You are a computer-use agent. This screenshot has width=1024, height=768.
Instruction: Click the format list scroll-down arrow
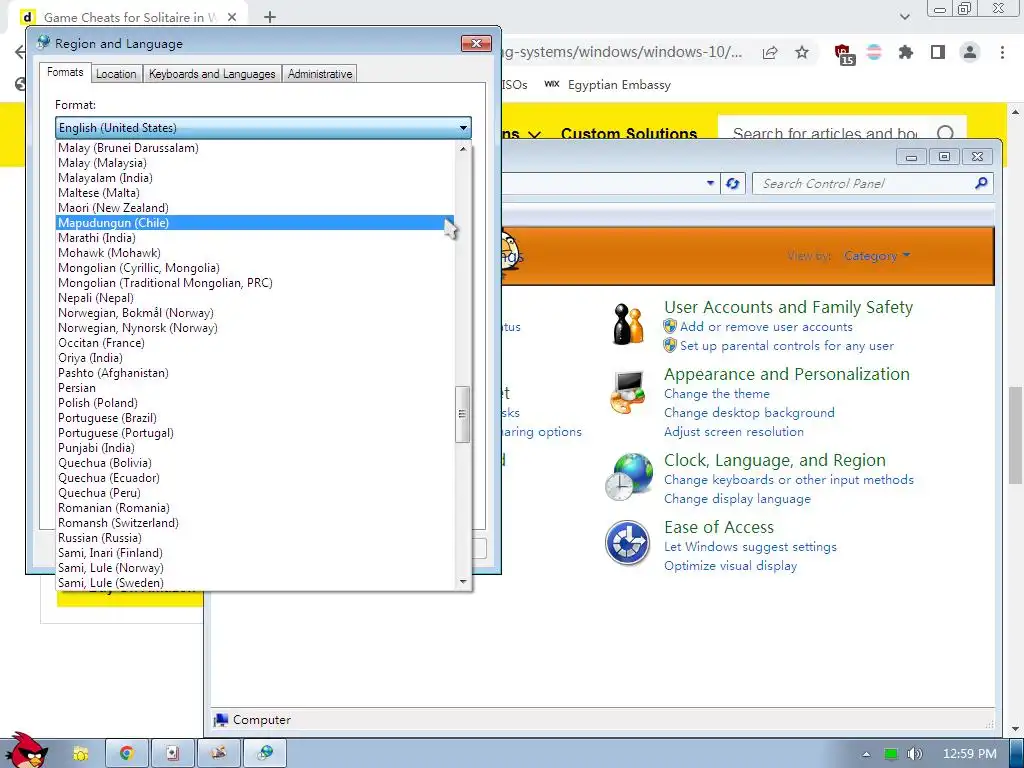pos(463,582)
